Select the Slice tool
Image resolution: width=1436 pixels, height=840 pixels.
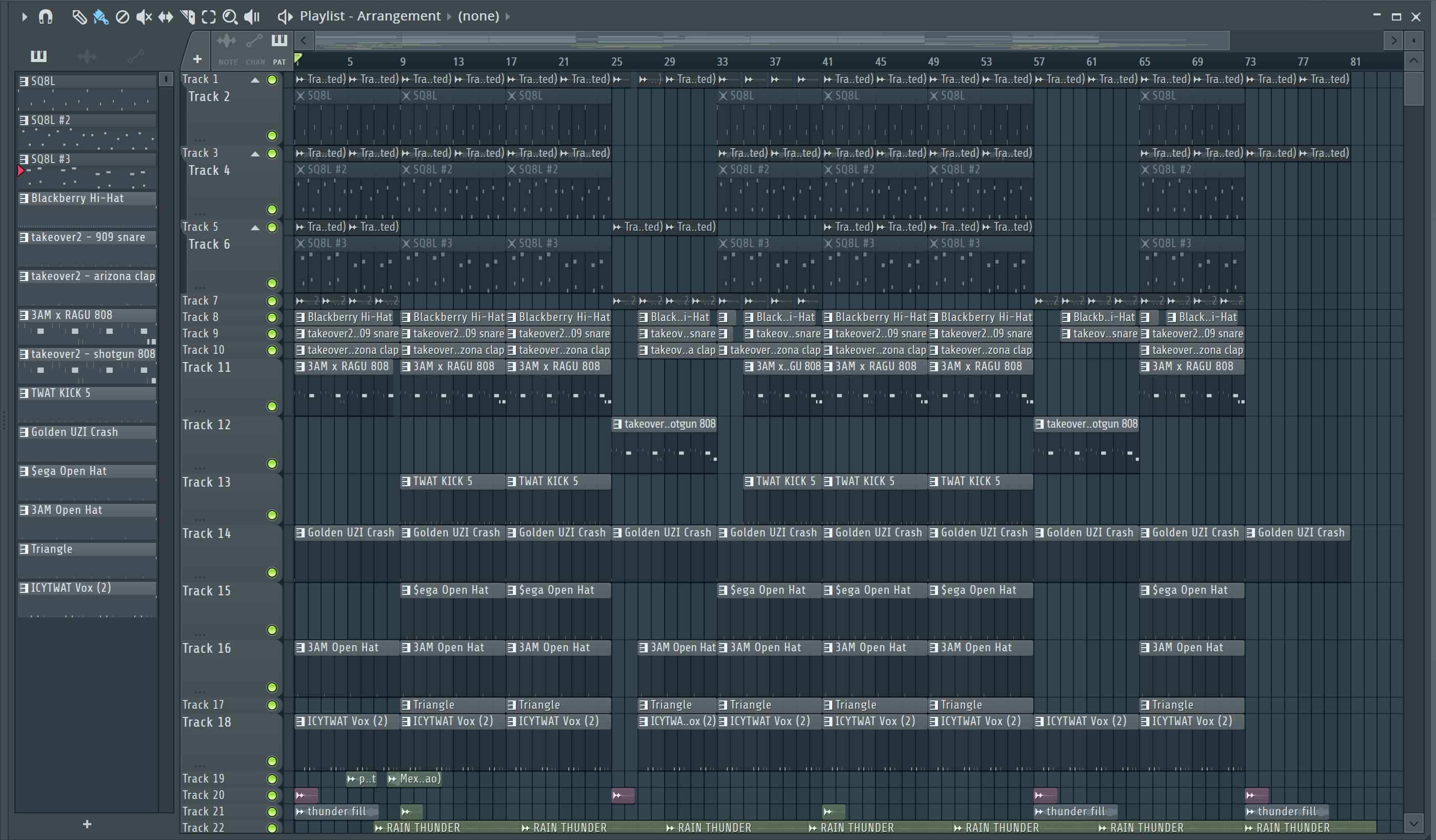pos(188,16)
